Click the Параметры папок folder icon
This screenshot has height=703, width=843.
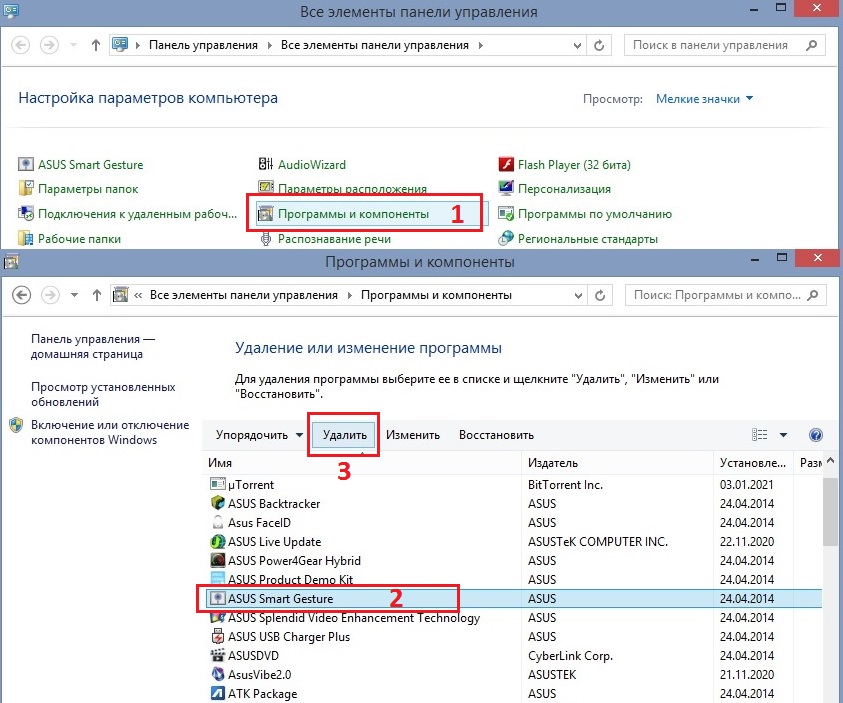(x=25, y=189)
